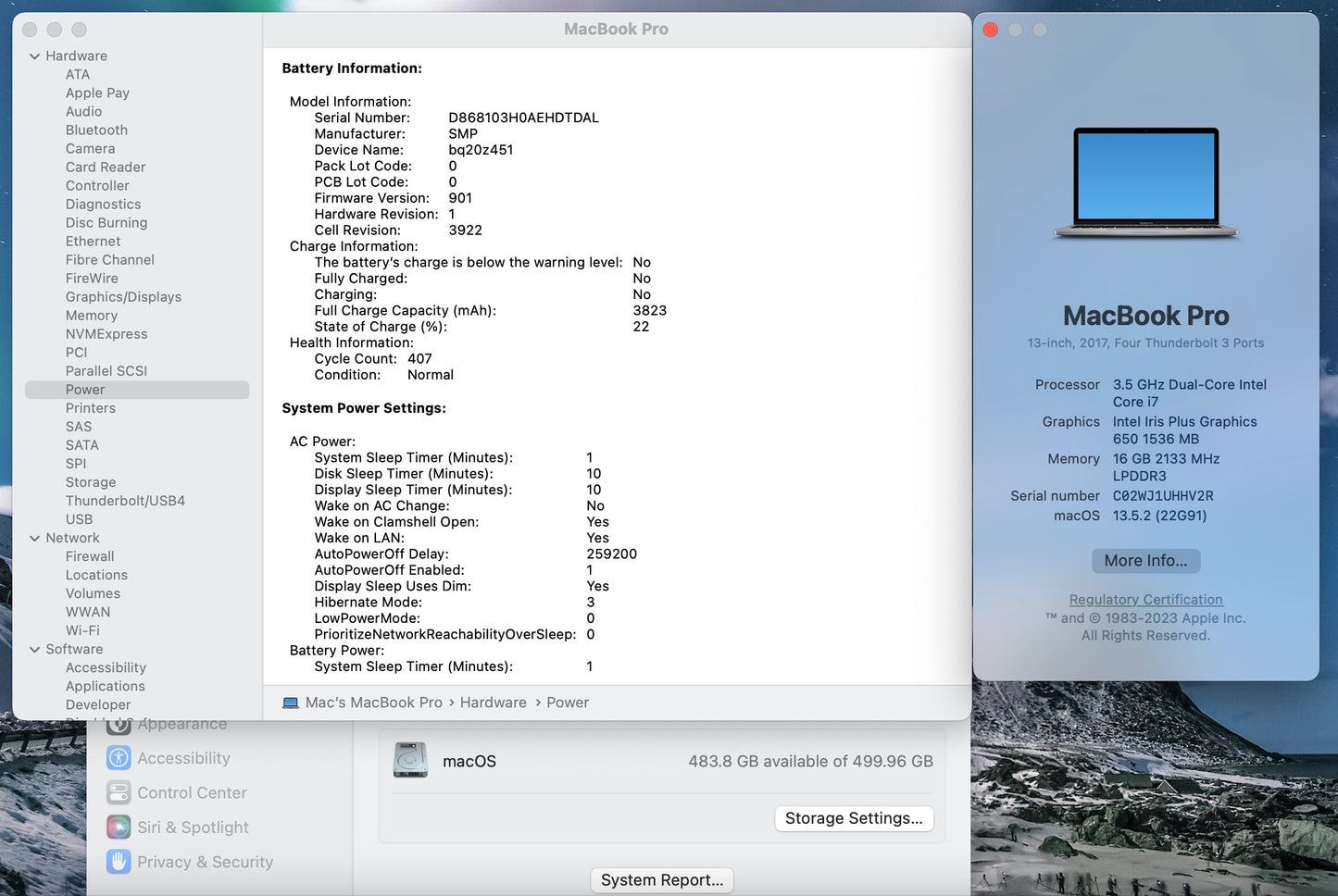Image resolution: width=1338 pixels, height=896 pixels.
Task: Select Wi-Fi under Network
Action: pos(82,630)
